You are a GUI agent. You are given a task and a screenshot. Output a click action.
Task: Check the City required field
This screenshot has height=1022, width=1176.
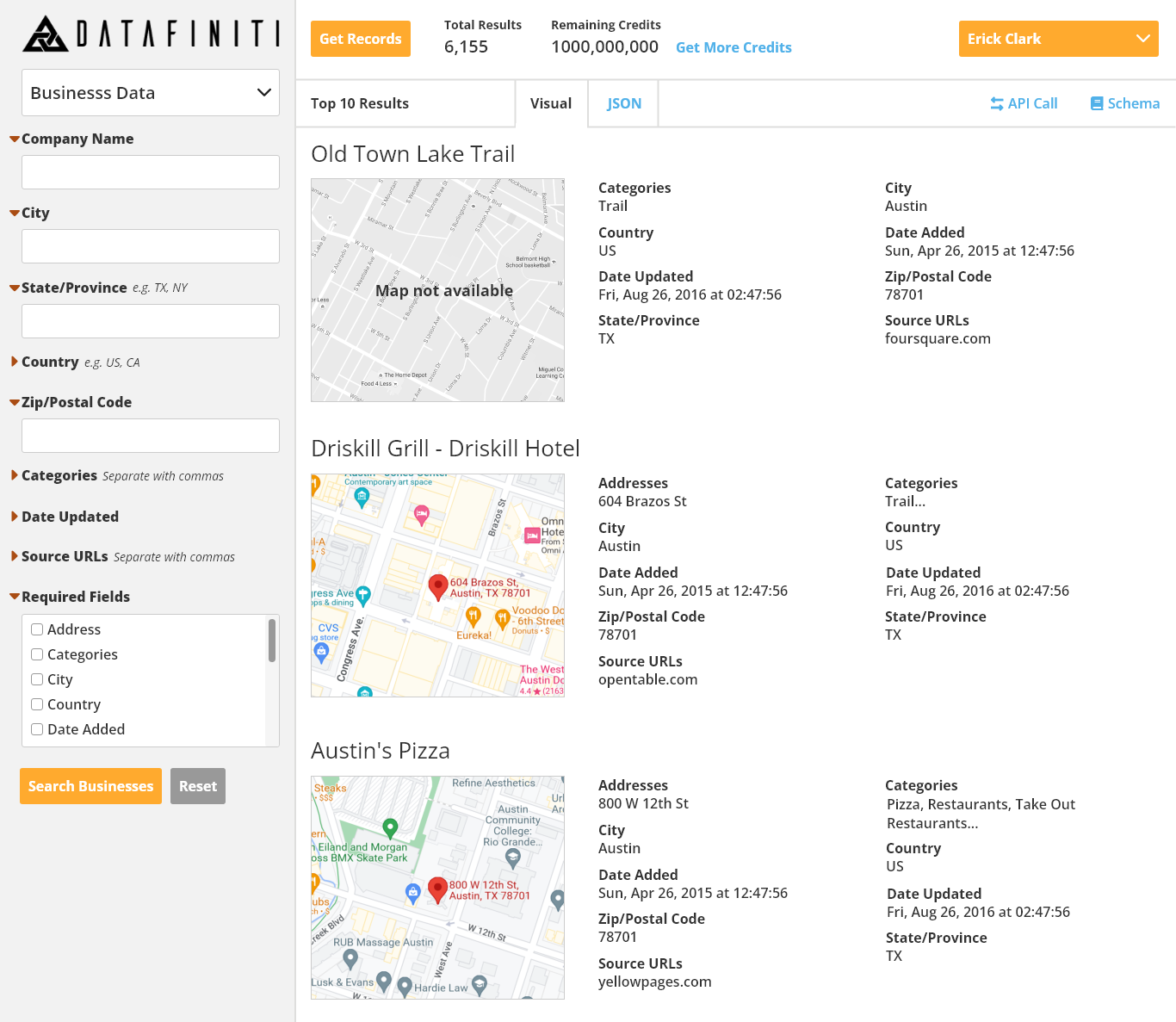click(37, 679)
